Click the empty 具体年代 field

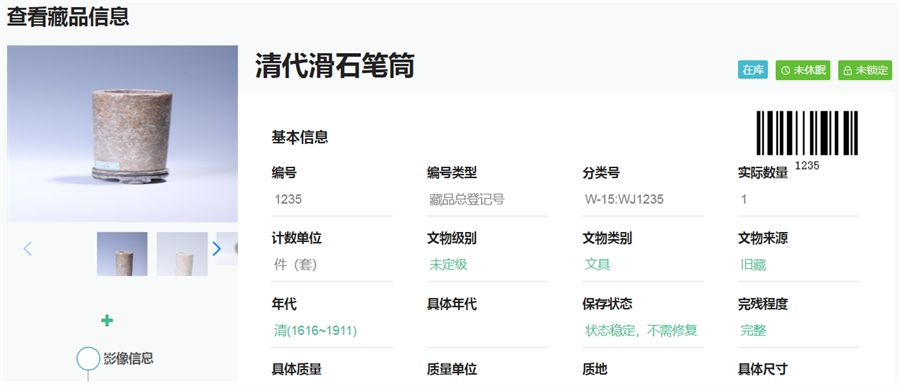(x=487, y=331)
